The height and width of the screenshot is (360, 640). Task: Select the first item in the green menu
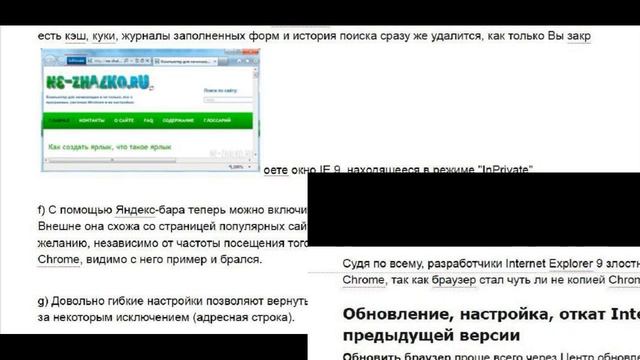click(60, 120)
